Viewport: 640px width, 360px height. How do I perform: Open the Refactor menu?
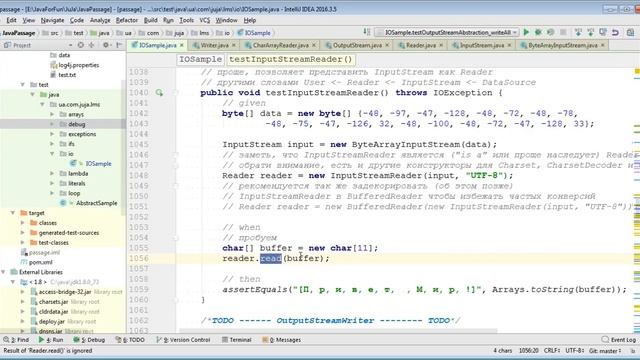pos(127,20)
